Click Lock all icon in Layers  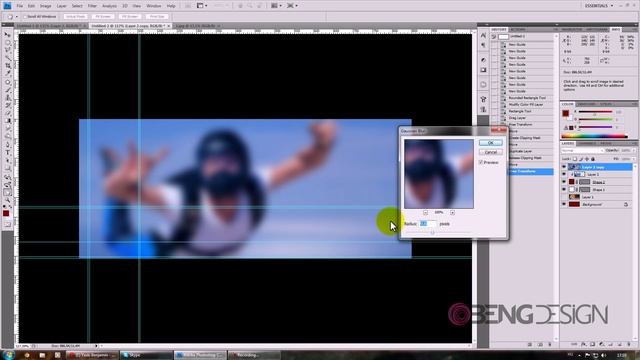tap(593, 159)
